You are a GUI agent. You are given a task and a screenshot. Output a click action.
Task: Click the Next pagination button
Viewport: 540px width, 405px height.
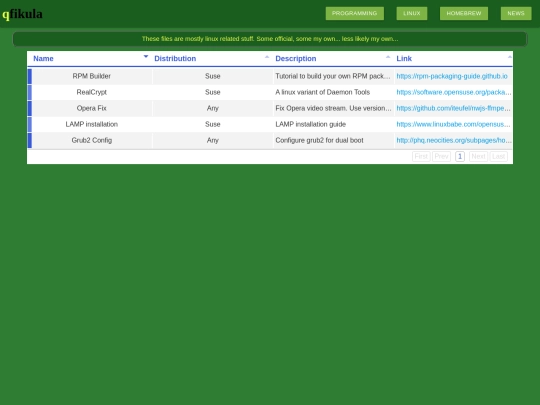(478, 157)
